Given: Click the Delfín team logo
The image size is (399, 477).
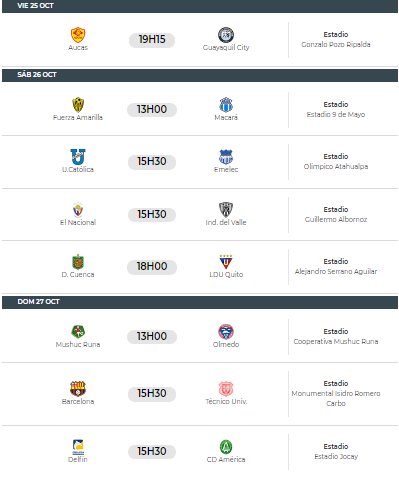Looking at the screenshot, I should click(78, 447).
